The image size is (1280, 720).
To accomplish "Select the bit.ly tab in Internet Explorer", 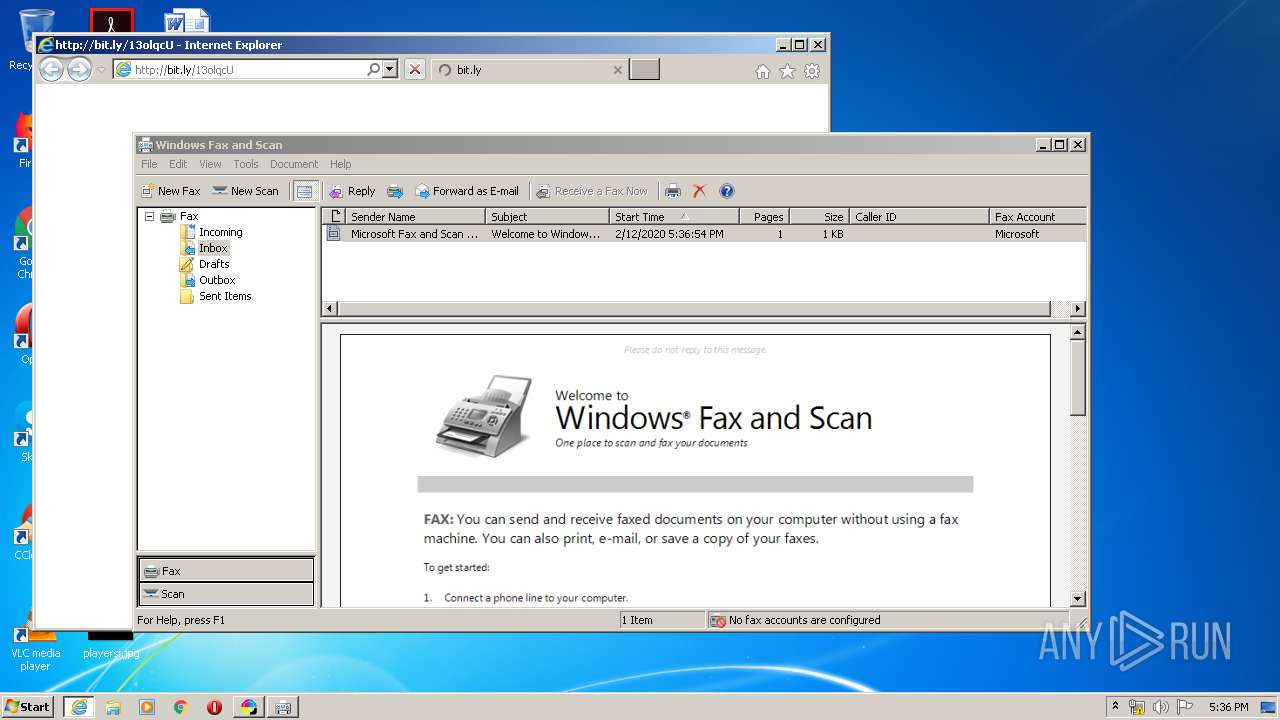I will click(x=530, y=70).
